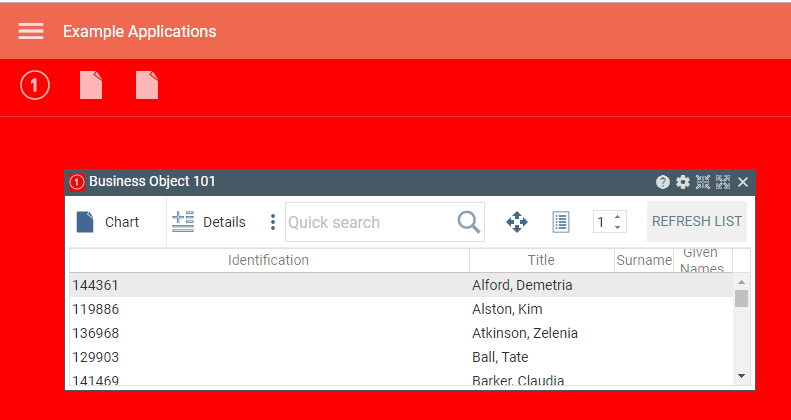Click the collapse arrows icon in title bar
This screenshot has width=791, height=420.
[x=703, y=182]
